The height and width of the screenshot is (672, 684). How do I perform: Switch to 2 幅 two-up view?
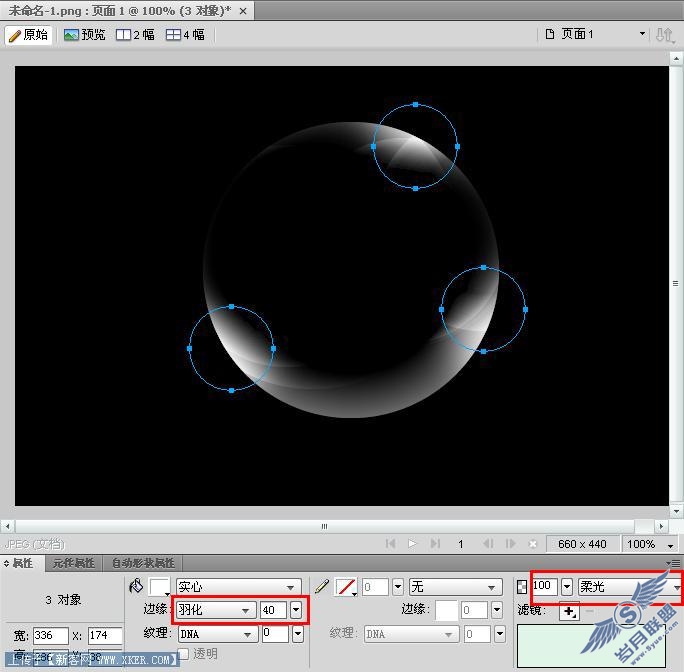point(135,35)
